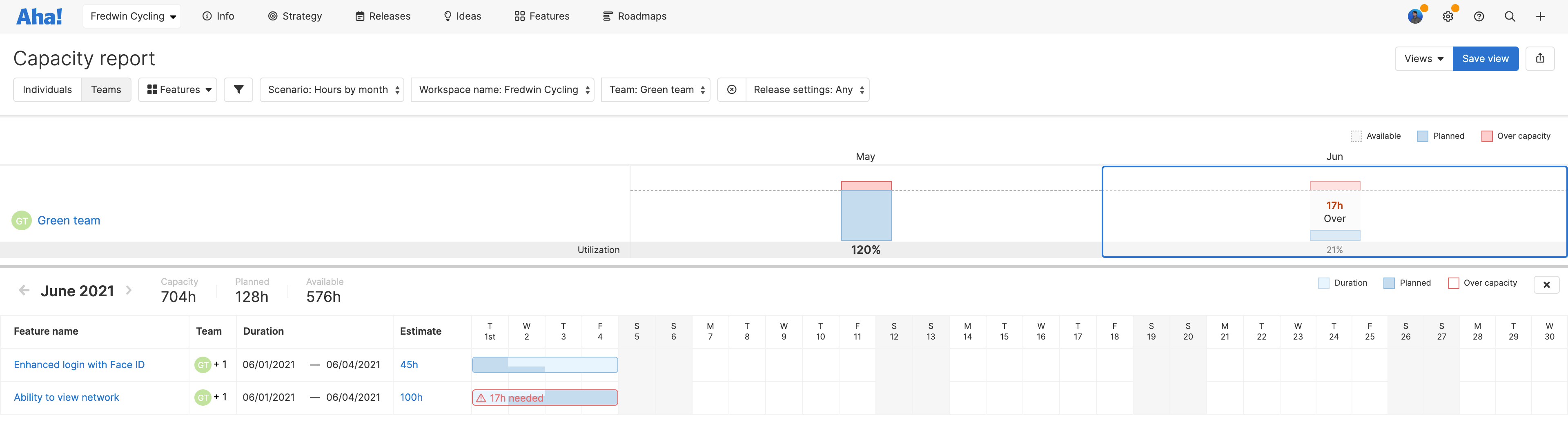Open the Scenario: Hours by month dropdown
This screenshot has width=1568, height=422.
click(x=332, y=89)
